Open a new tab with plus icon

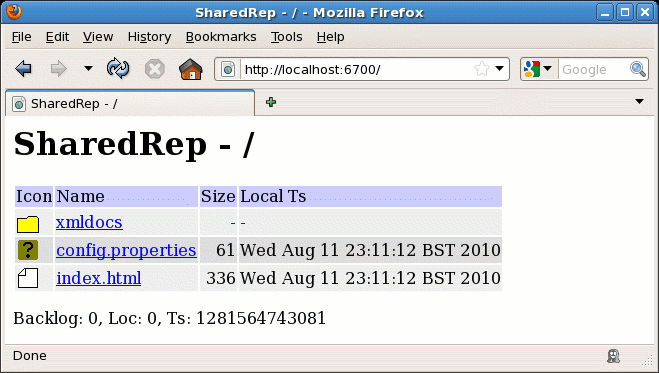click(x=271, y=102)
